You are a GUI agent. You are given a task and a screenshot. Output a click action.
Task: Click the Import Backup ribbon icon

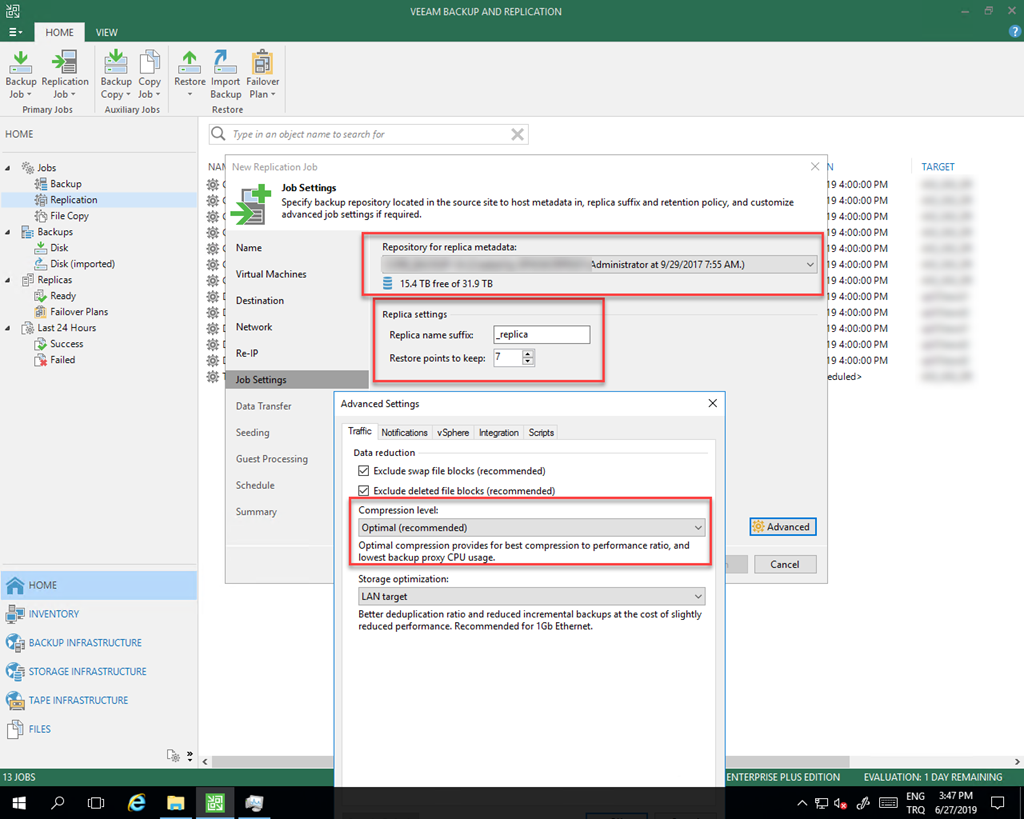tap(225, 74)
